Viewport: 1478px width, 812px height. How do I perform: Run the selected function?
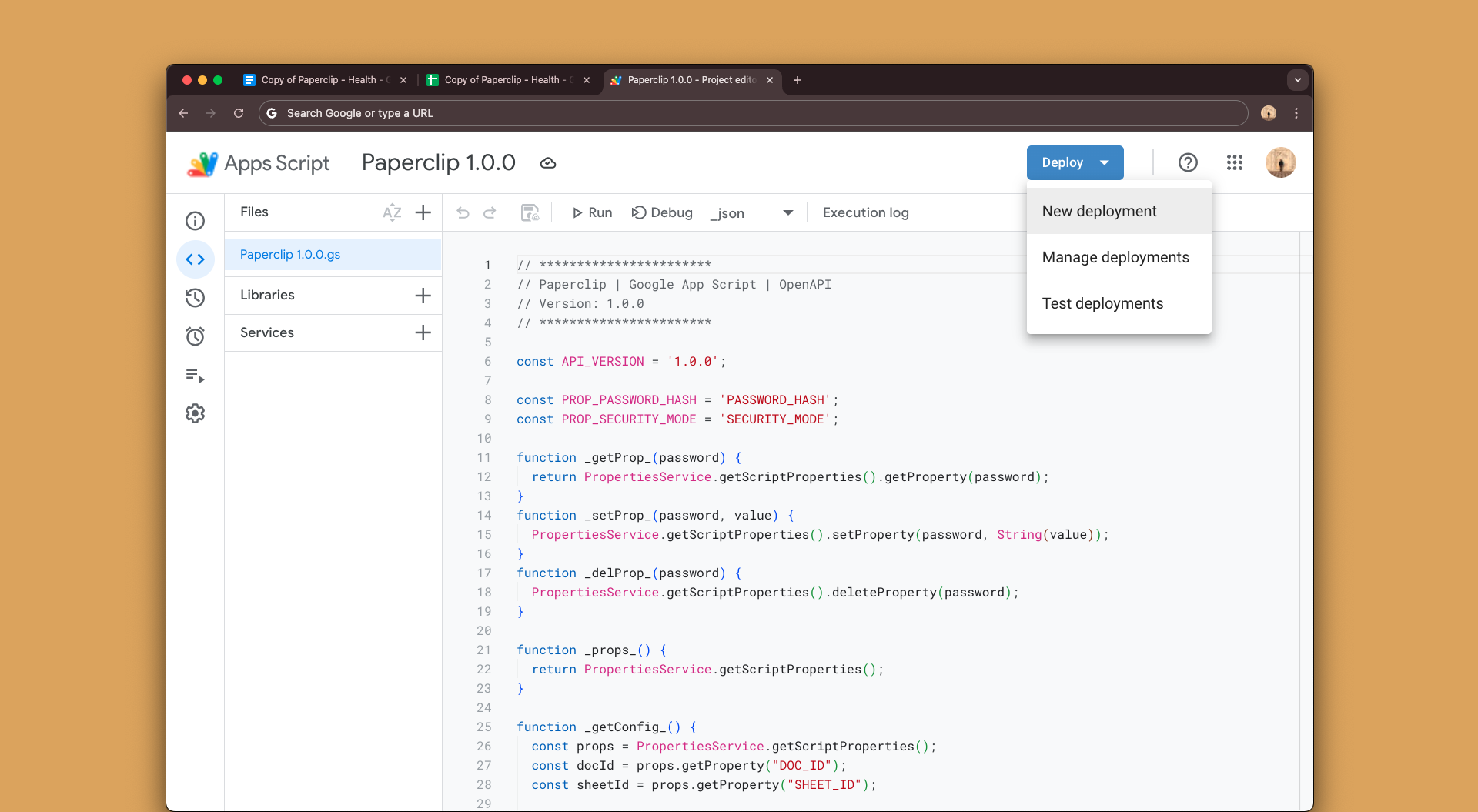point(591,212)
